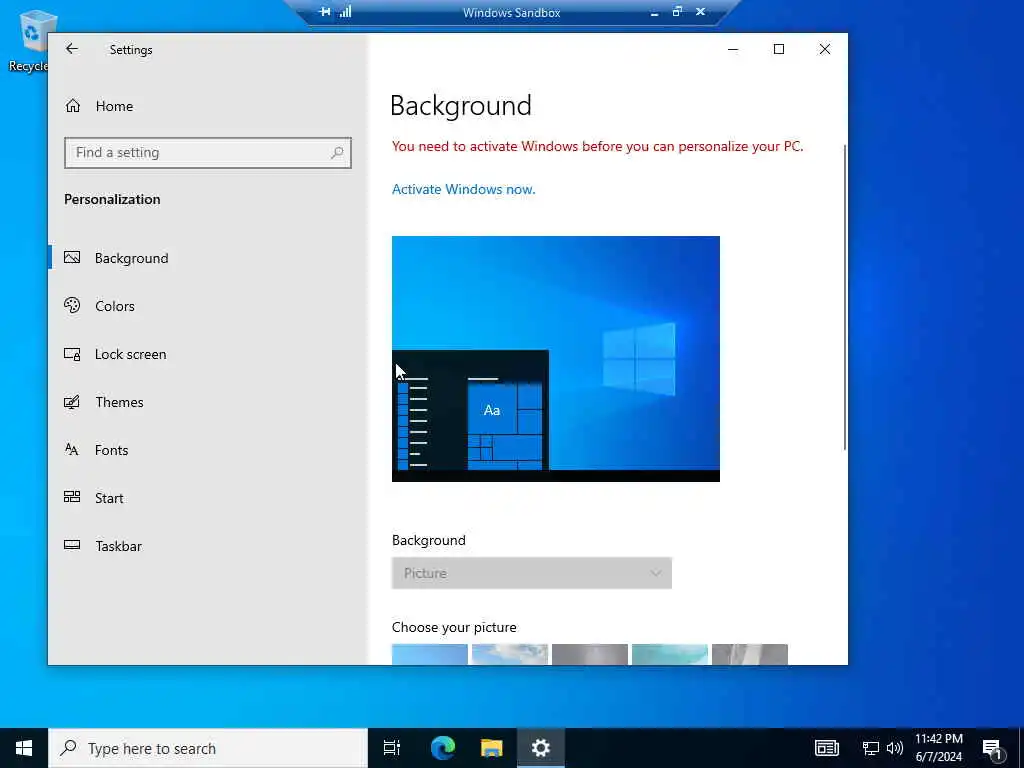Click the taskbar search box
The width and height of the screenshot is (1024, 768).
click(x=208, y=748)
